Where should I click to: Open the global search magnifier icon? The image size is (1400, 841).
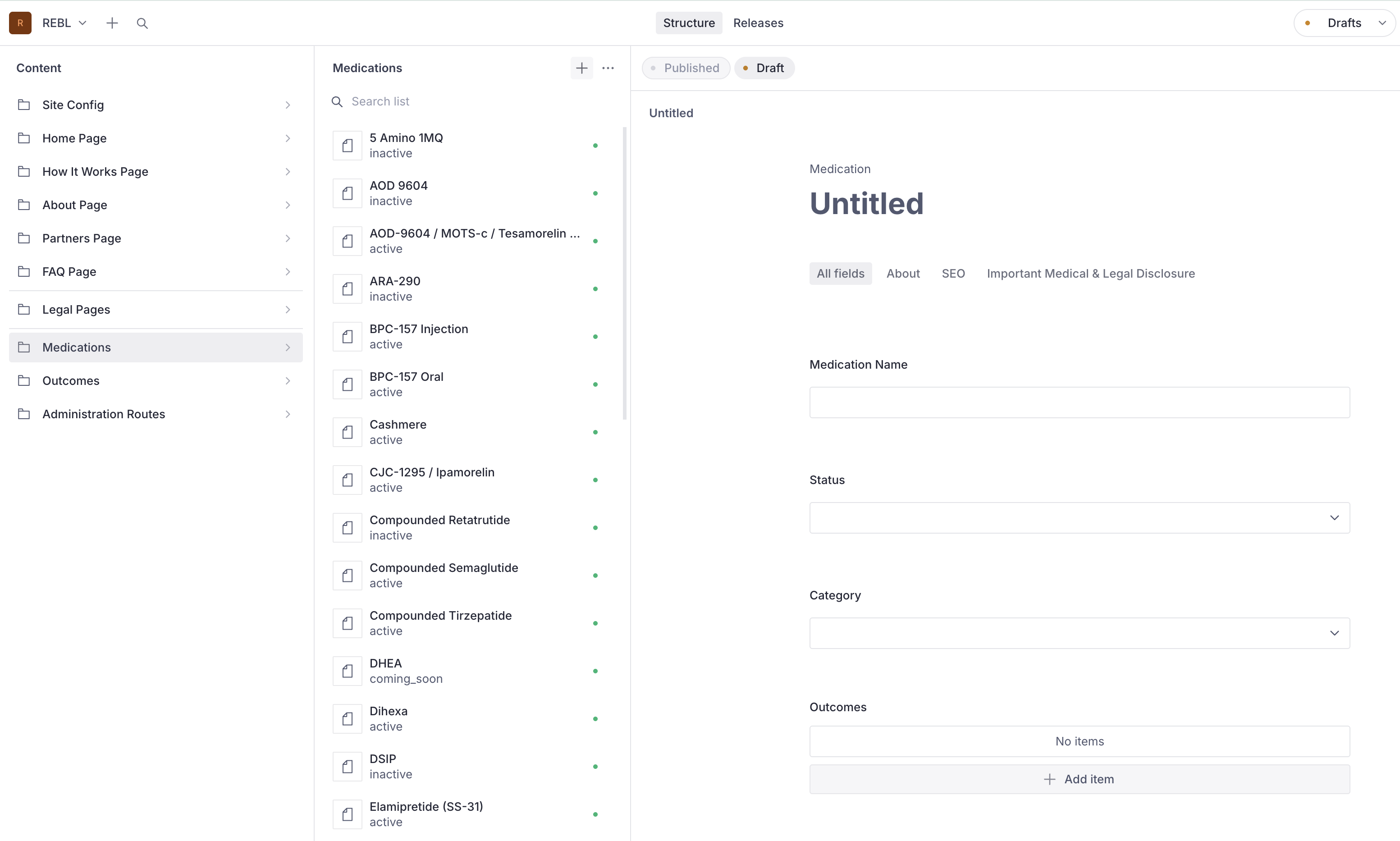tap(142, 23)
